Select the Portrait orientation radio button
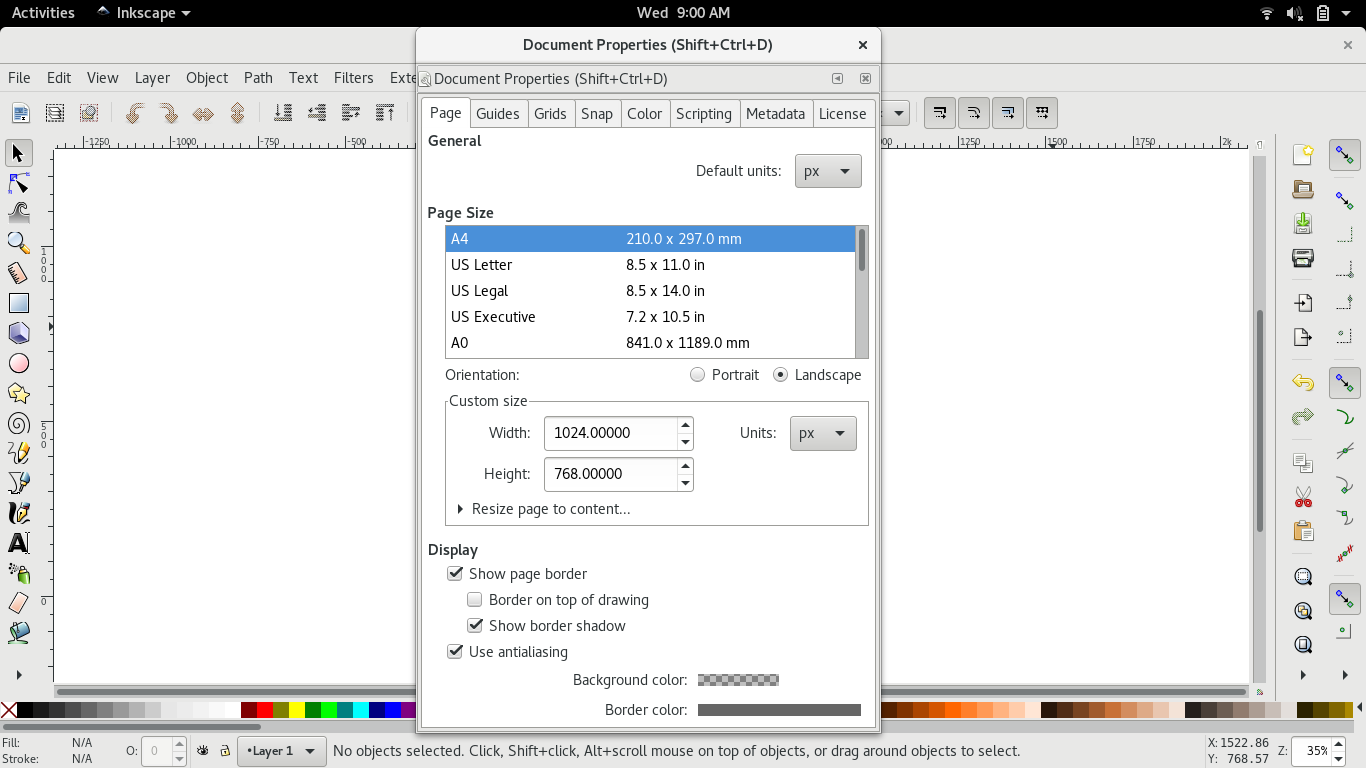 [697, 374]
